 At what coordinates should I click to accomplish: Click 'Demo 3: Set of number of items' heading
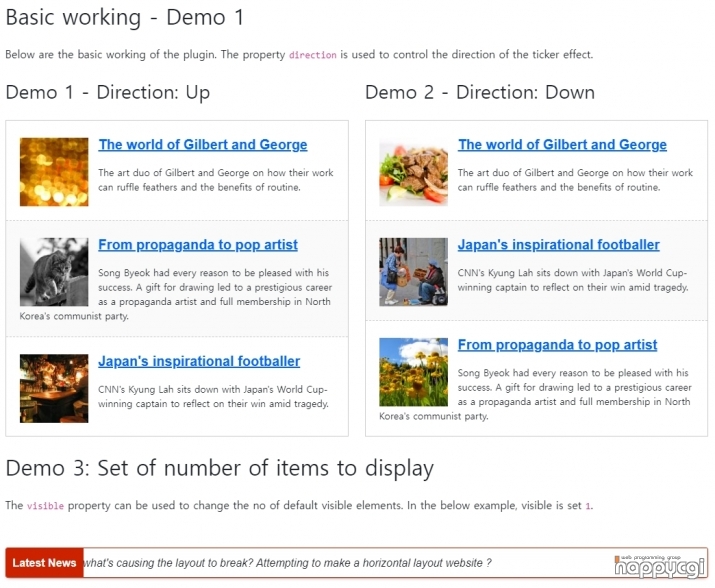(x=219, y=468)
